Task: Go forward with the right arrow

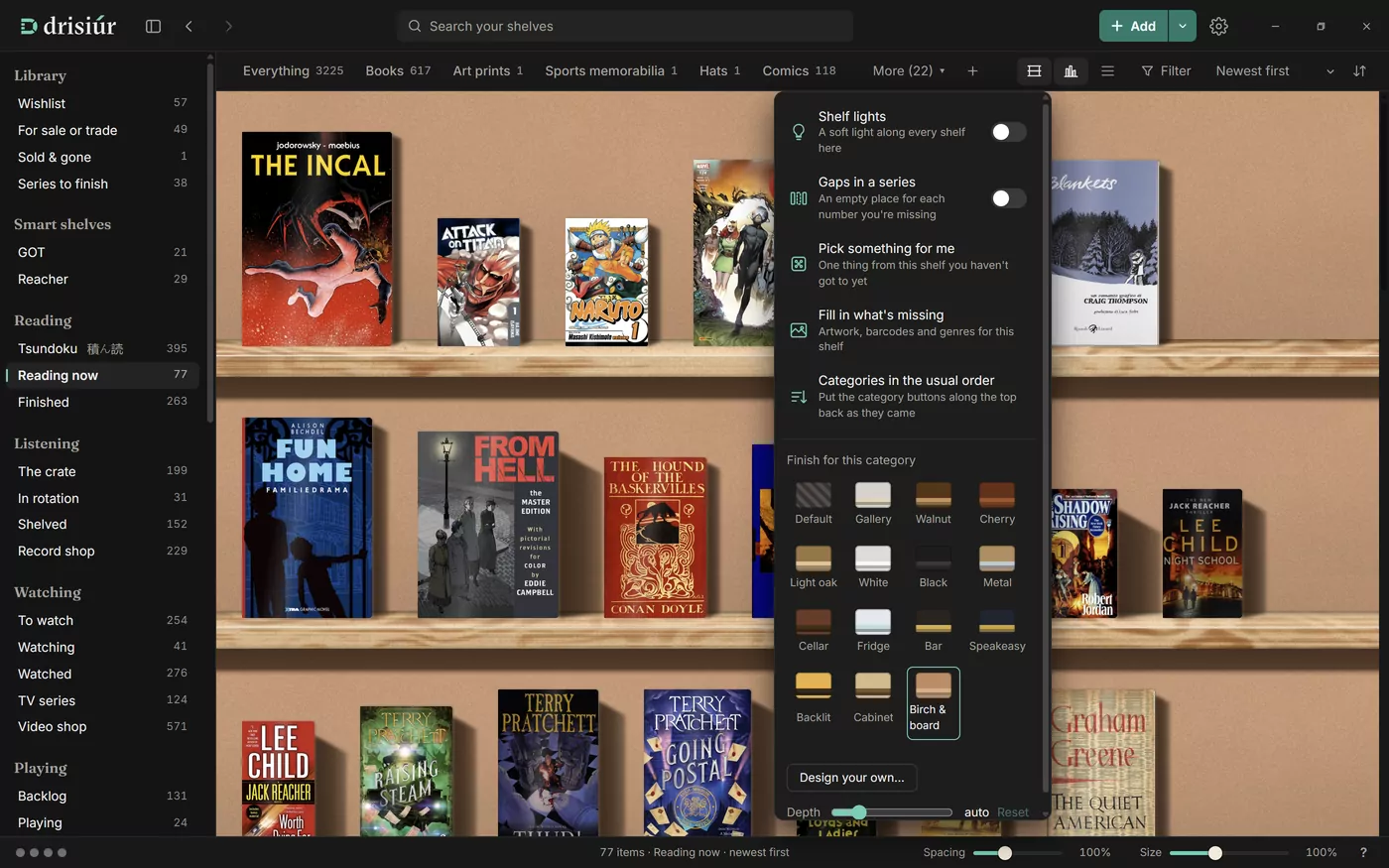Action: (x=228, y=26)
